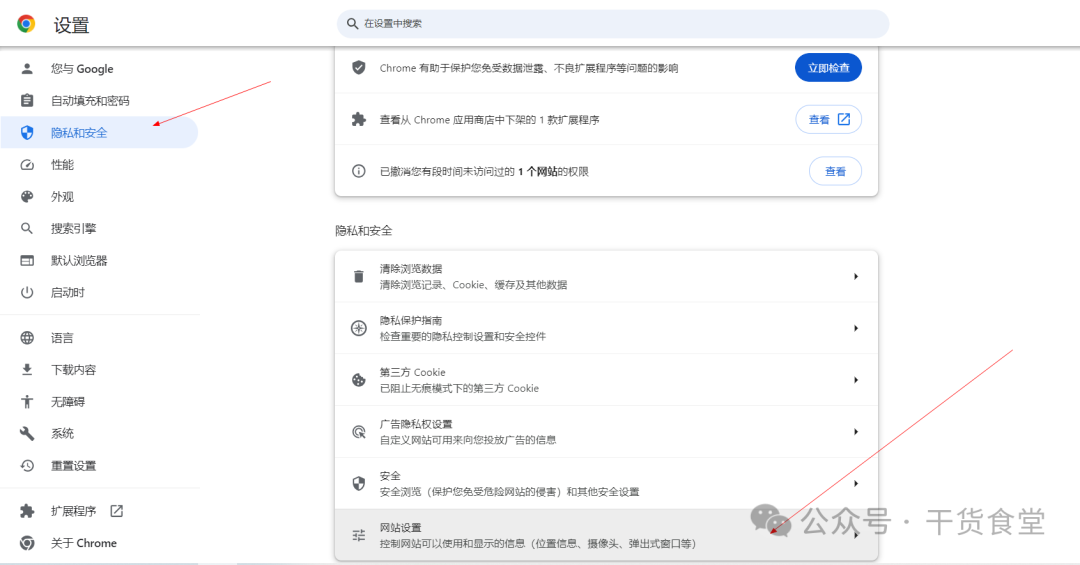Open 您与 Google settings section

click(x=99, y=68)
